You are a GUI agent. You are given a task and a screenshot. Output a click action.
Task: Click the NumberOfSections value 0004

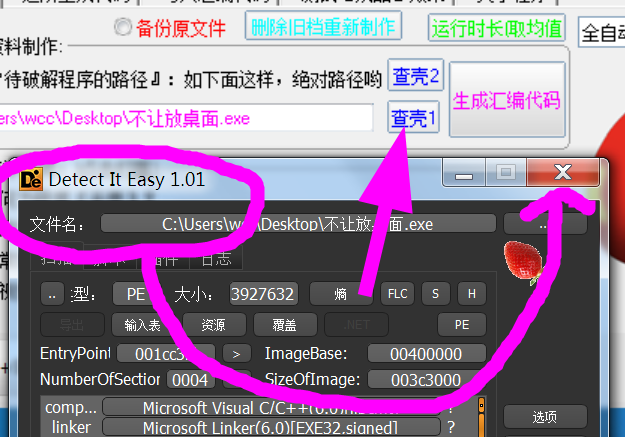point(191,380)
